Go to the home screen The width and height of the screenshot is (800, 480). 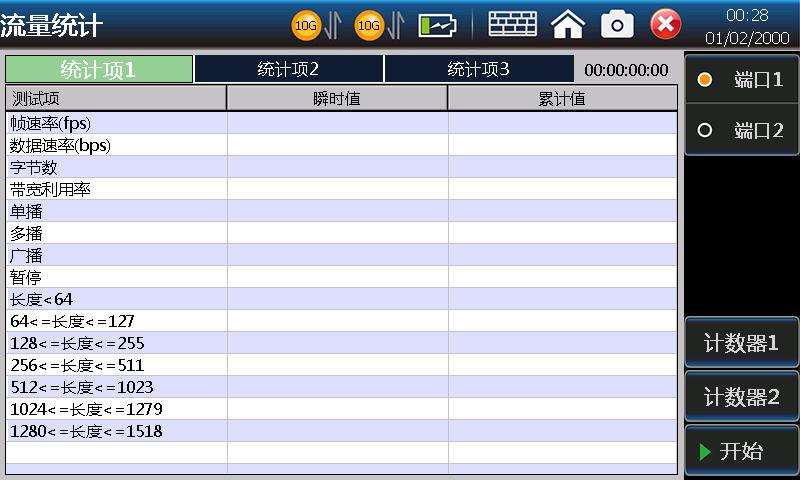click(x=568, y=24)
